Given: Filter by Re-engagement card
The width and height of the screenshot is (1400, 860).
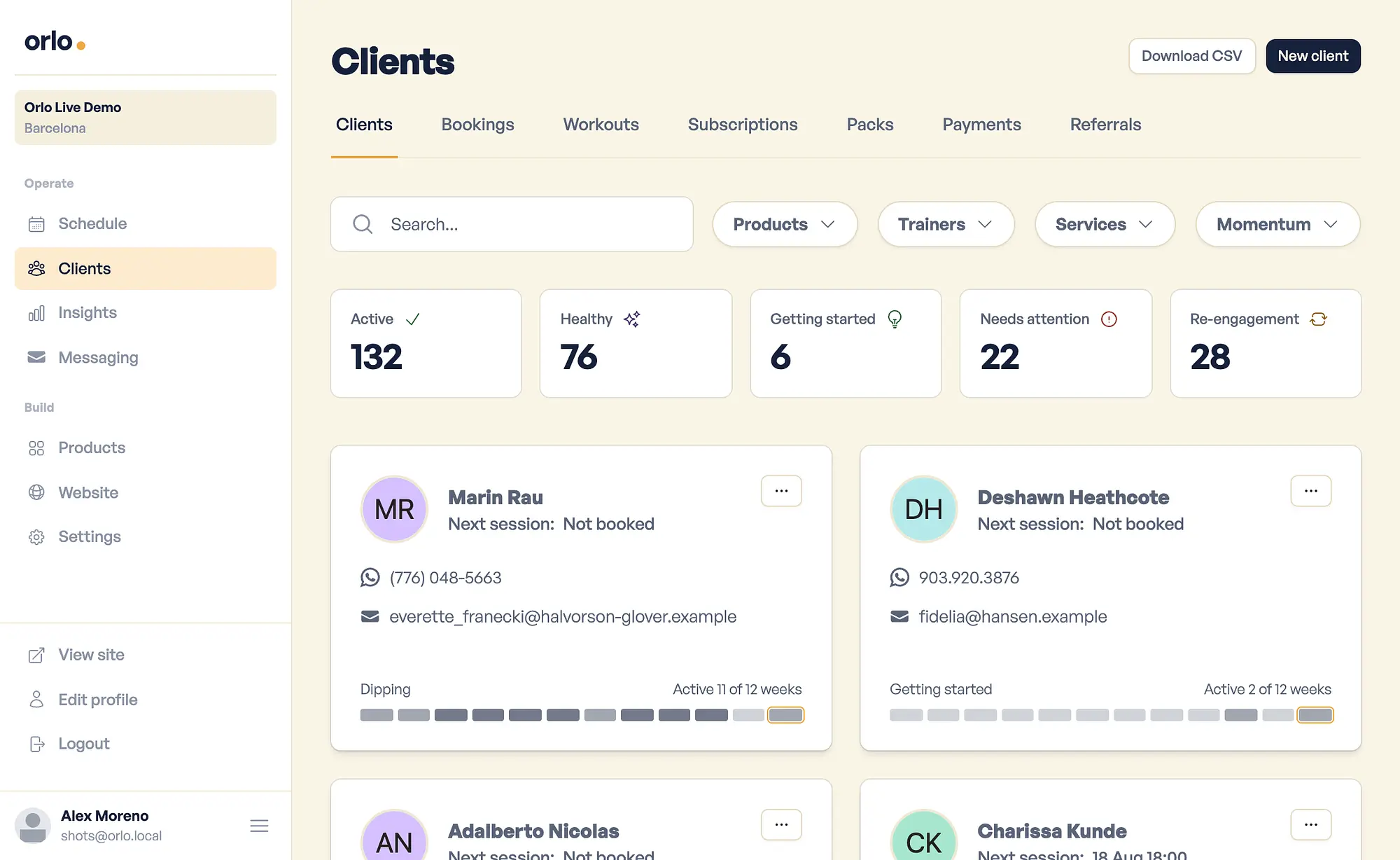Looking at the screenshot, I should tap(1266, 343).
